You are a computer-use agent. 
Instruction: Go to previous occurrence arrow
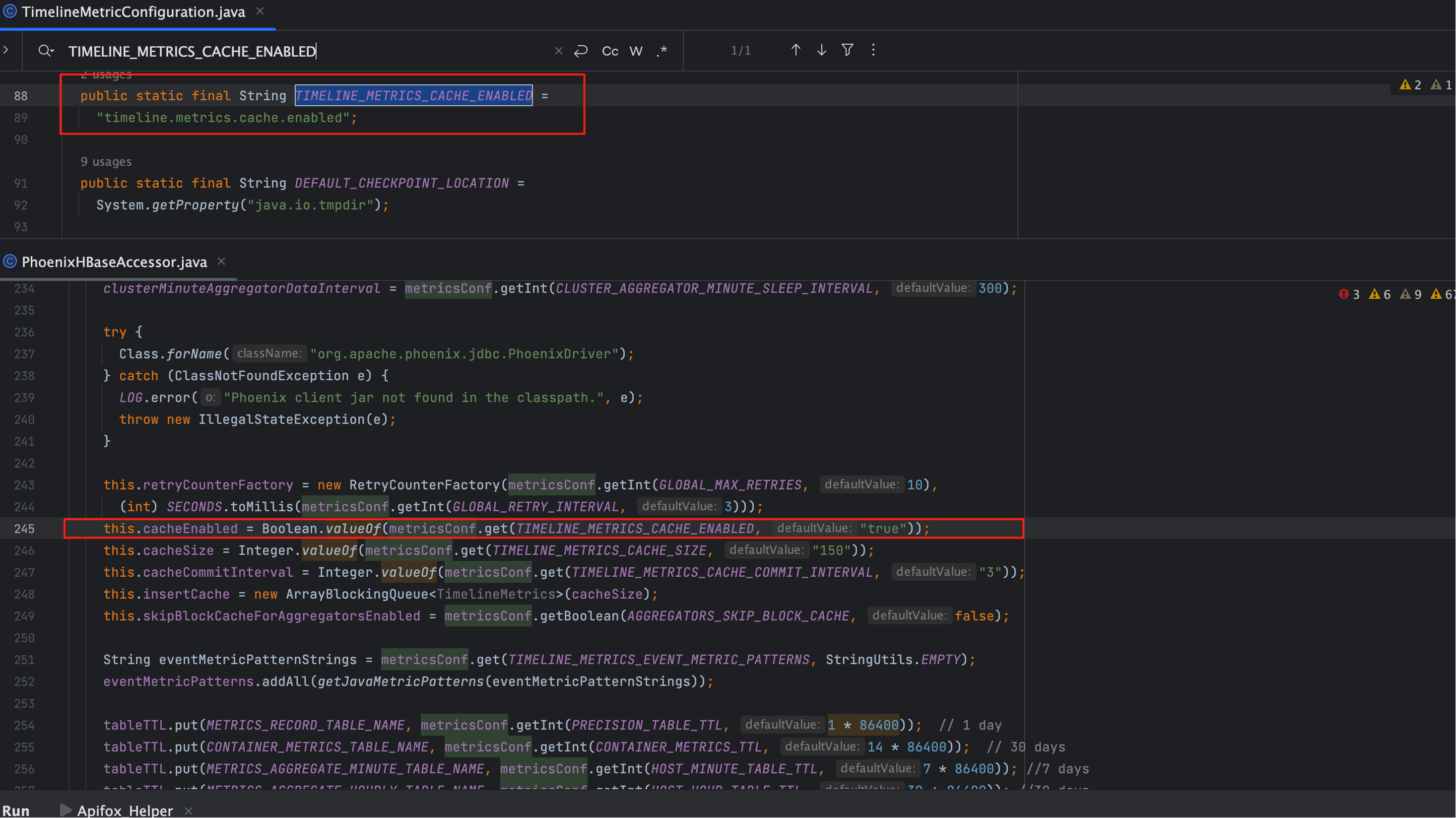point(795,50)
